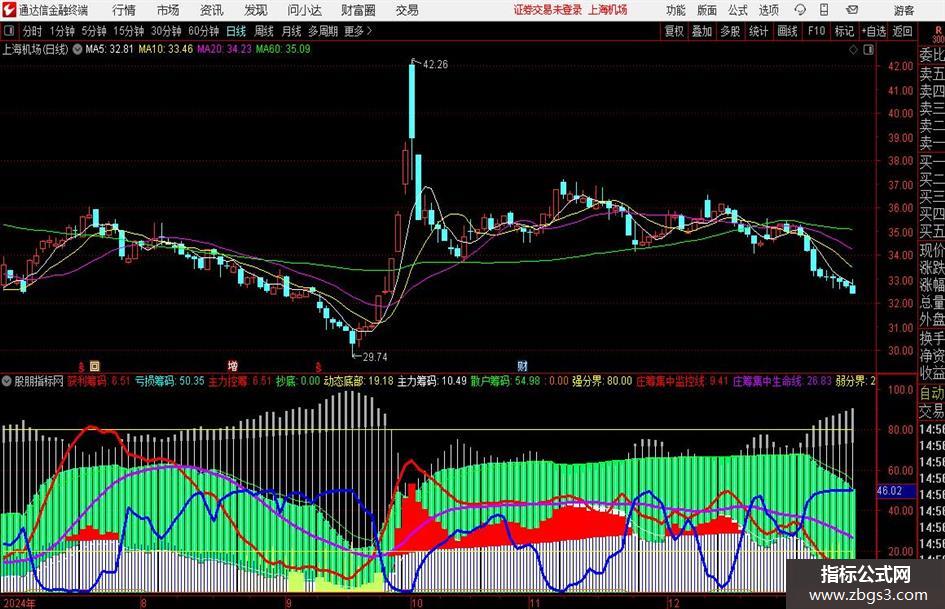The width and height of the screenshot is (945, 609).
Task: Open the 发现 menu
Action: point(256,10)
